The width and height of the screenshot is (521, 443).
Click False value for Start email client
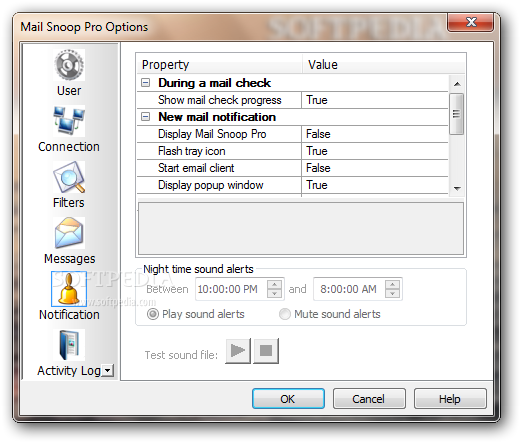point(375,168)
